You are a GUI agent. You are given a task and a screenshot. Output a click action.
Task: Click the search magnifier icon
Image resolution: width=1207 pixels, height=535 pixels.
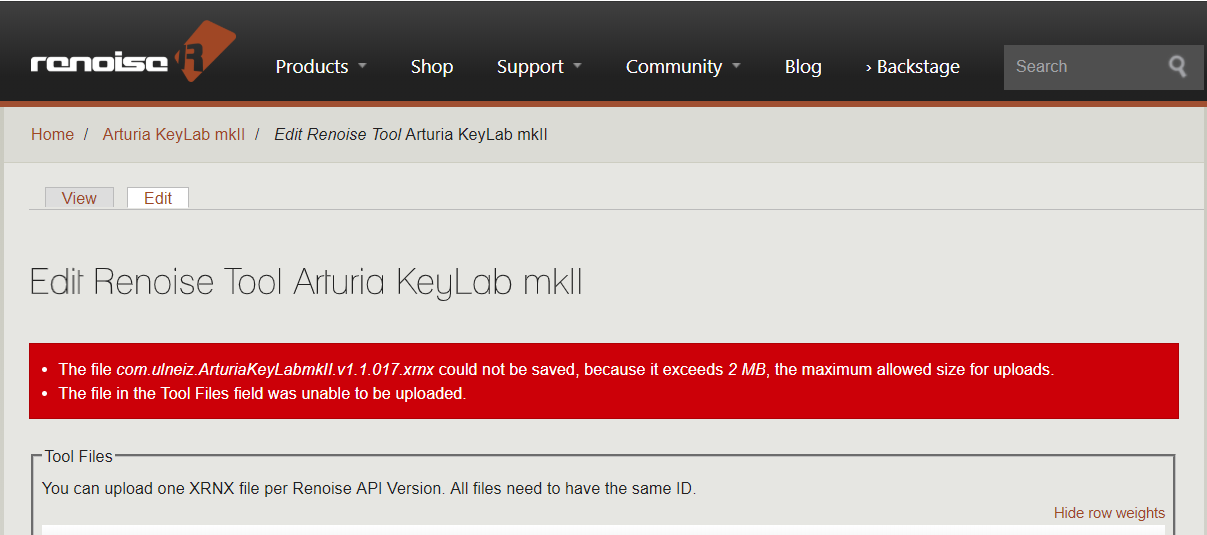[x=1178, y=67]
